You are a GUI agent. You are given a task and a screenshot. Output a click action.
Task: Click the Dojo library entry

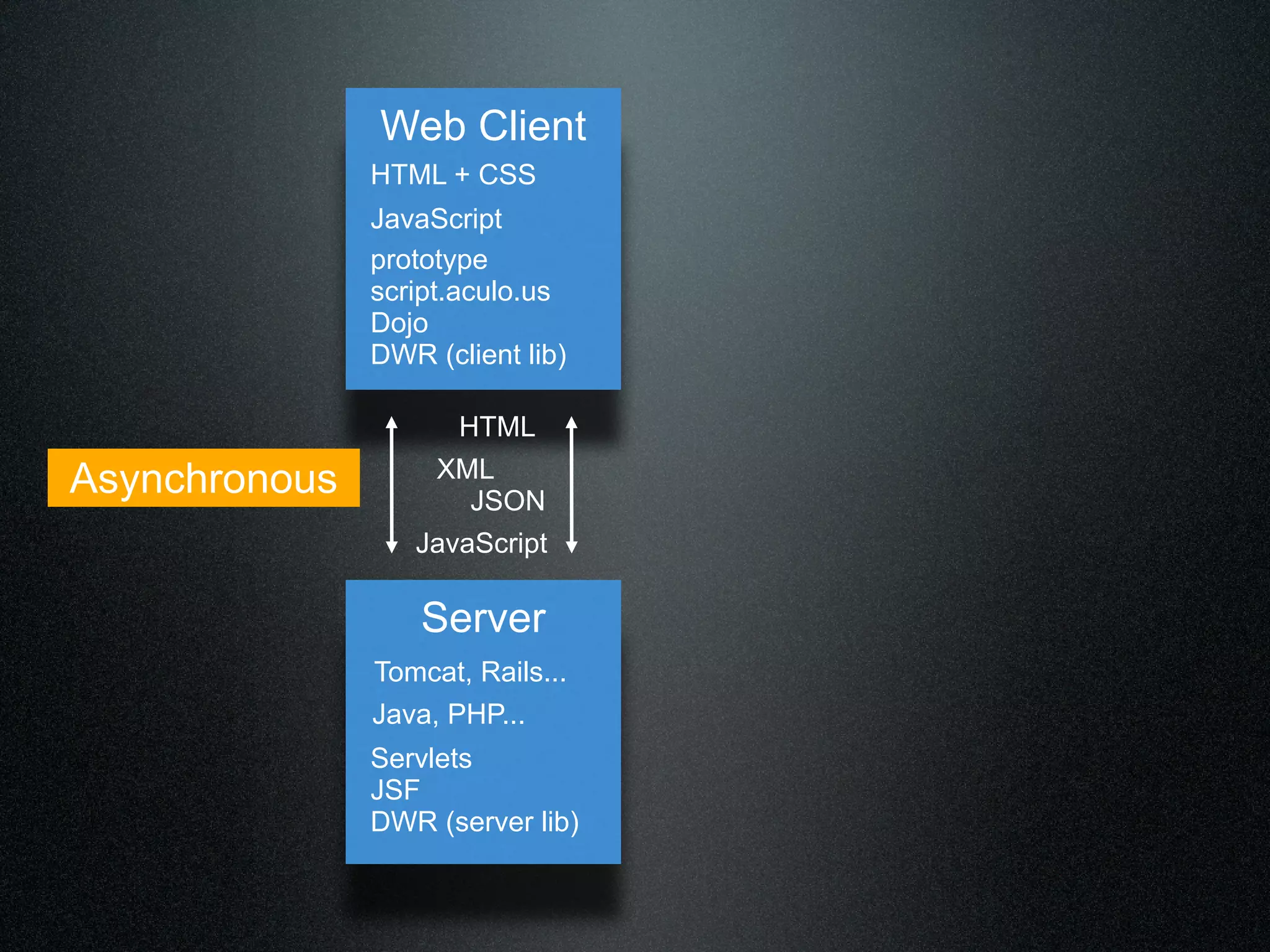point(399,323)
